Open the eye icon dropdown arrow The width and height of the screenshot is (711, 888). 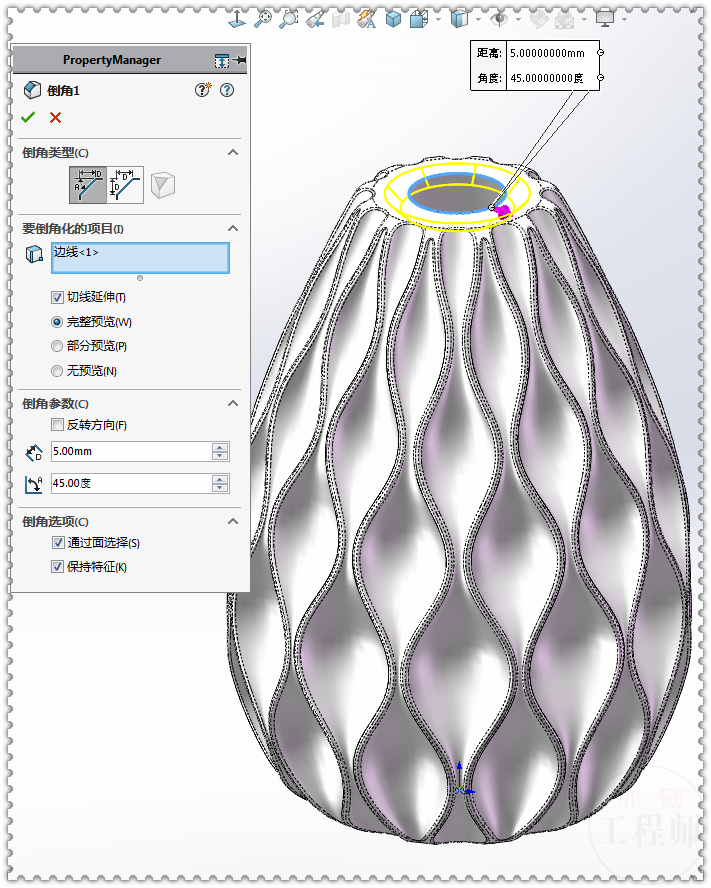[518, 20]
